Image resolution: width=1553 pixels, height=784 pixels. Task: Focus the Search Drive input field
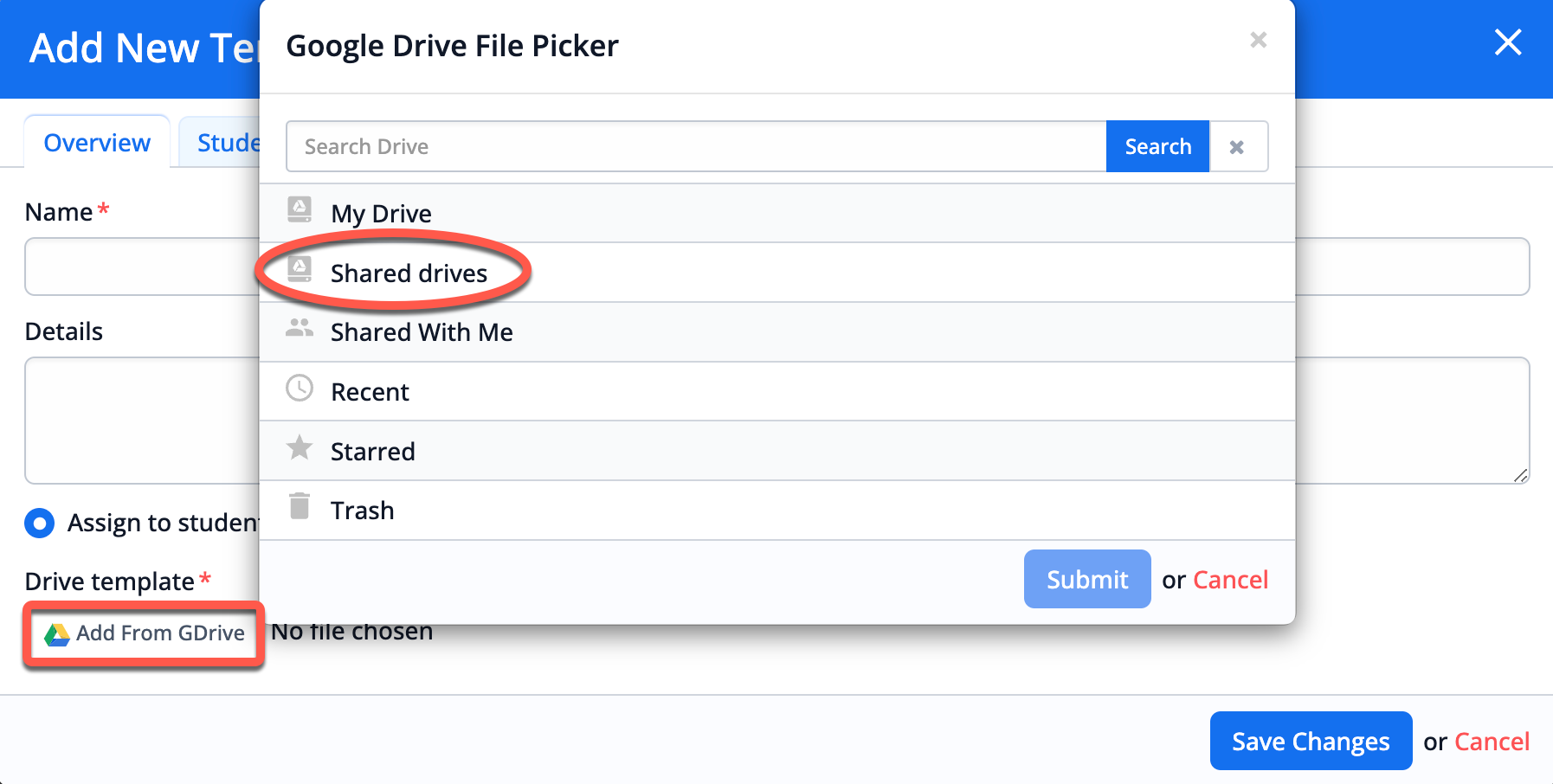696,146
